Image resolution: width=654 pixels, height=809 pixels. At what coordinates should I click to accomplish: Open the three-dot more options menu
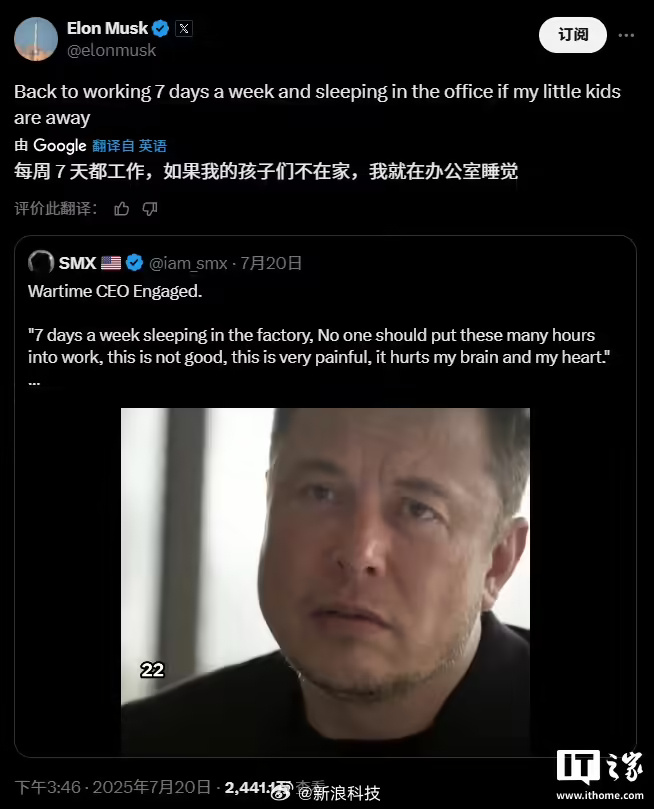(x=626, y=35)
